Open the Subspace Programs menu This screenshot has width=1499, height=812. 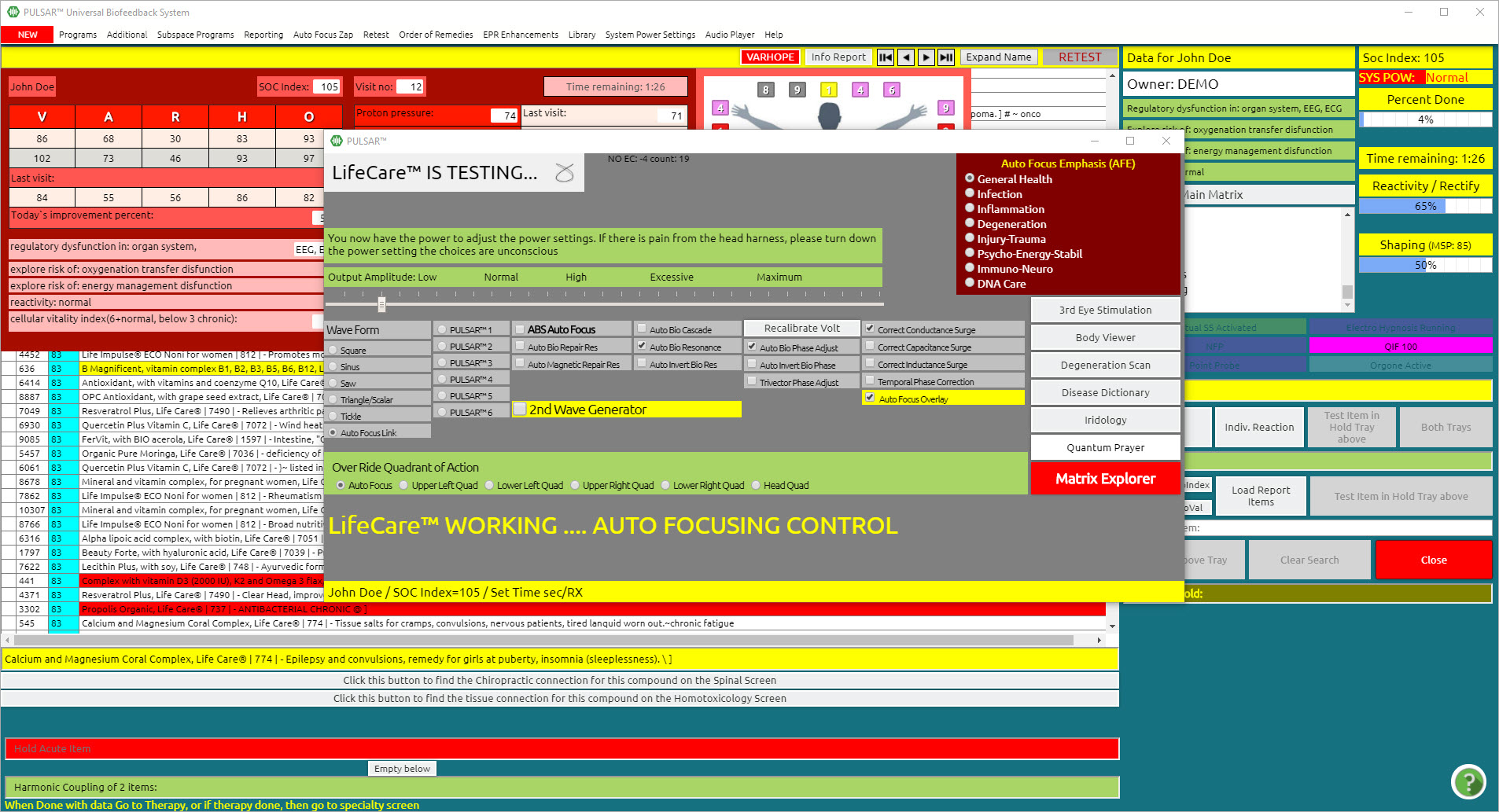[195, 35]
